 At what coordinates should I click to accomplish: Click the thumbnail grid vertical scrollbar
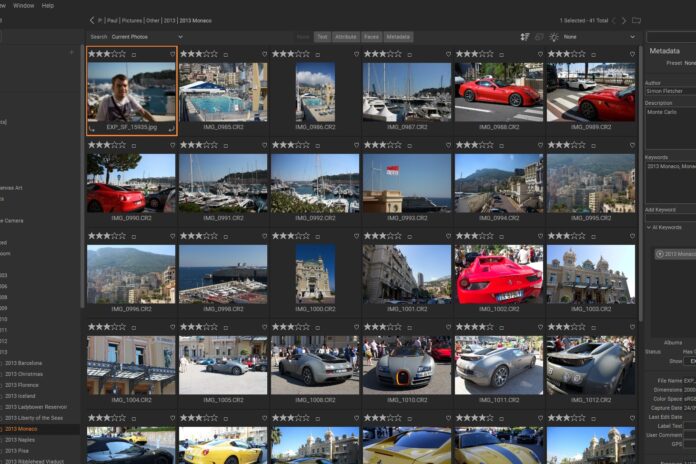point(640,182)
